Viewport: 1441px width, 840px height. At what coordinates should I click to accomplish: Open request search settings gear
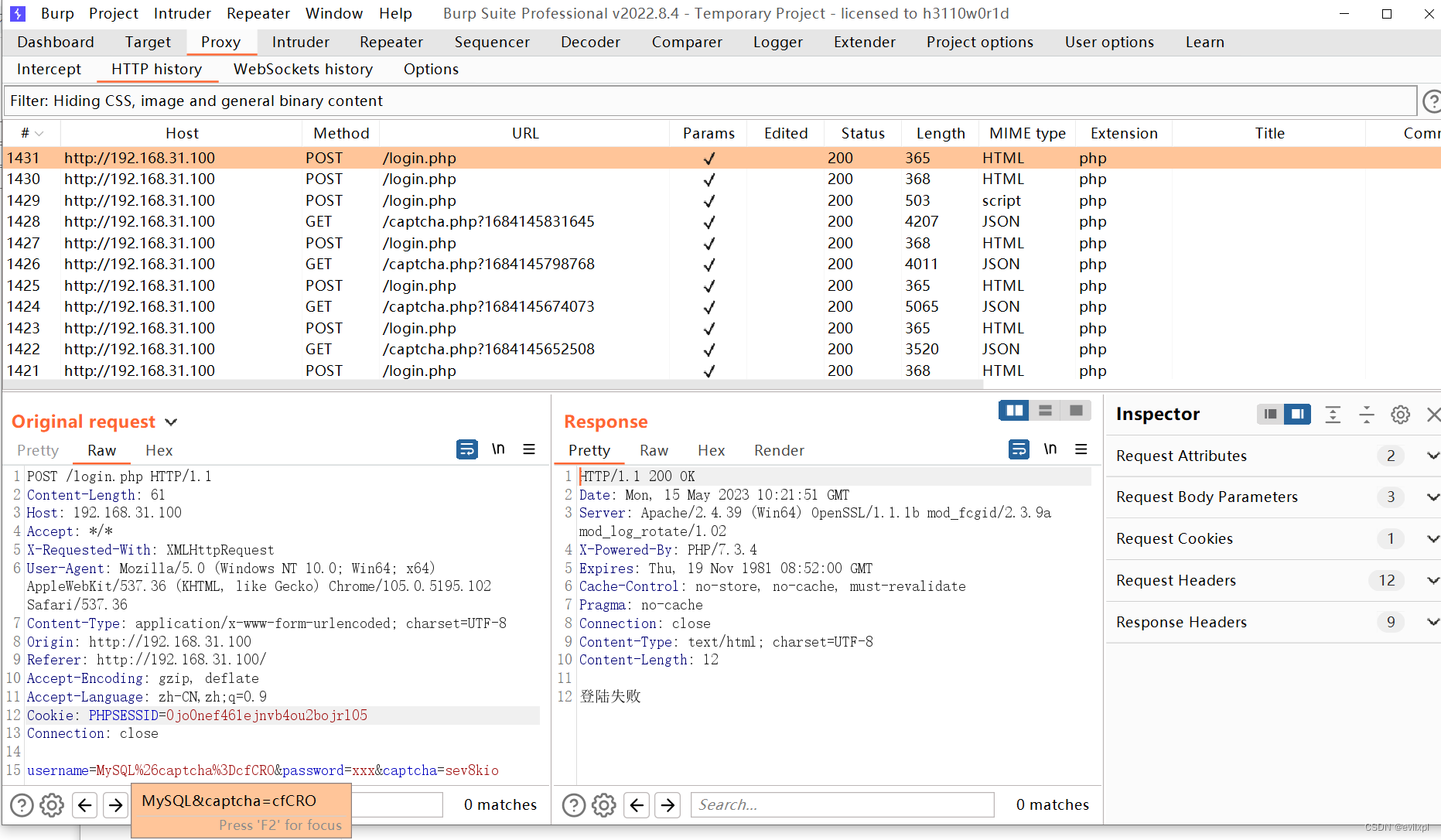pos(52,805)
